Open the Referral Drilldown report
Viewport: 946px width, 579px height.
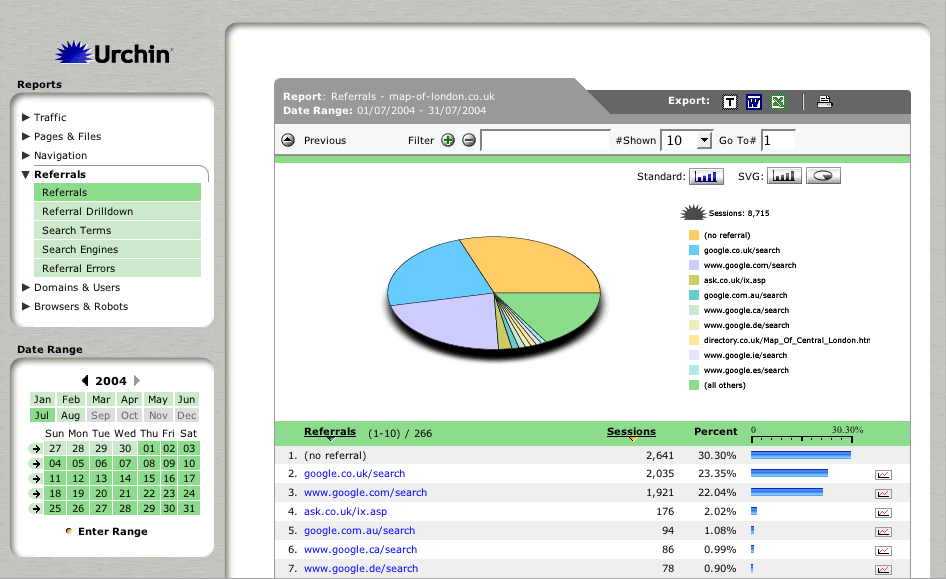118,211
